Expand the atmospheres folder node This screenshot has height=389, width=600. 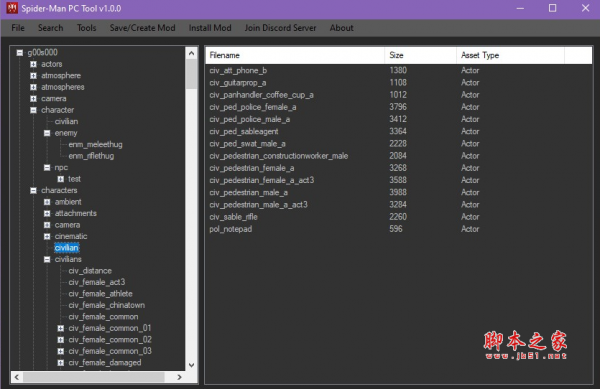pyautogui.click(x=34, y=87)
